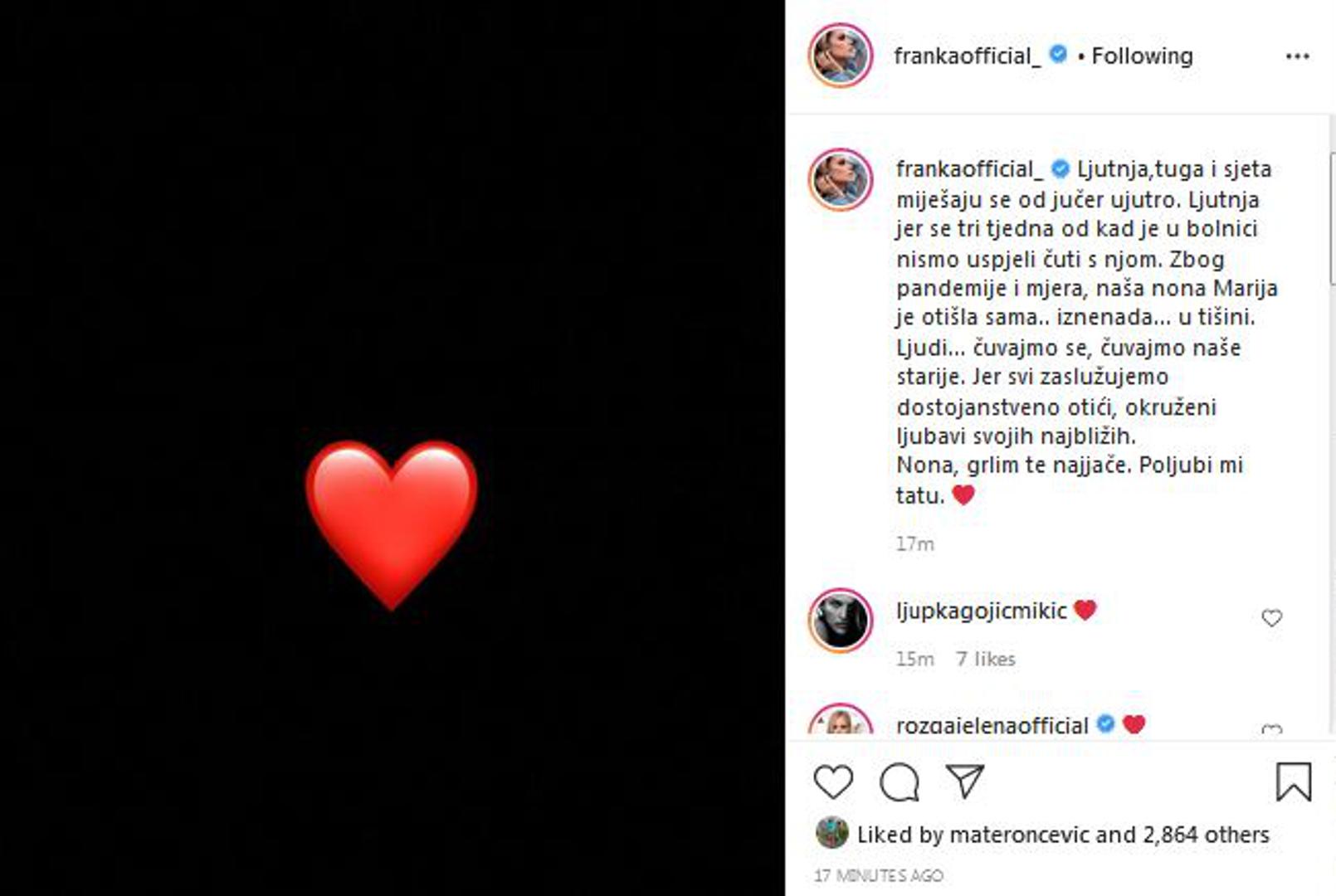
Task: Open frankaofficial_ profile picture in header
Action: click(841, 56)
